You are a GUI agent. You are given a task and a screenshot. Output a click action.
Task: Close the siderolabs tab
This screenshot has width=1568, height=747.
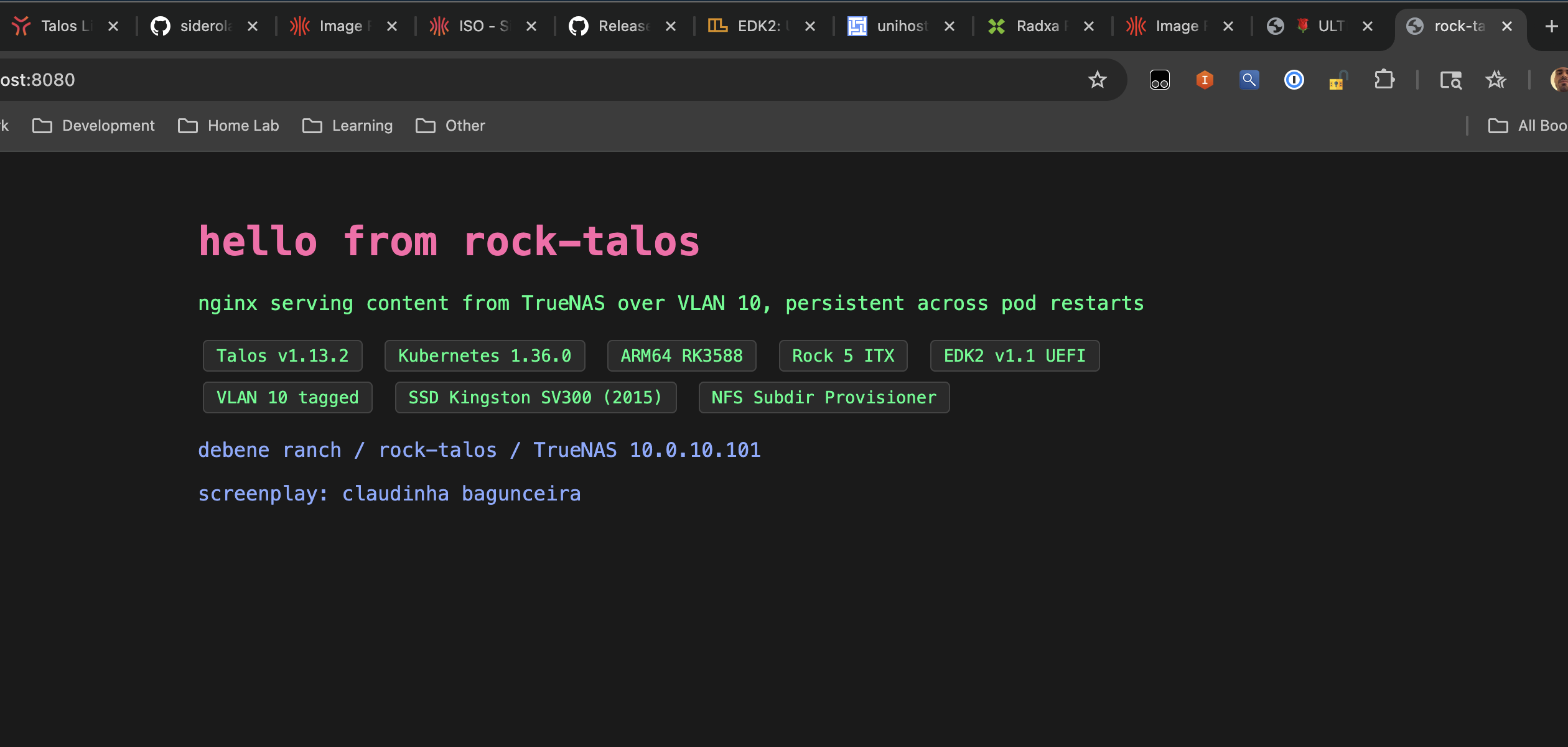tap(253, 26)
